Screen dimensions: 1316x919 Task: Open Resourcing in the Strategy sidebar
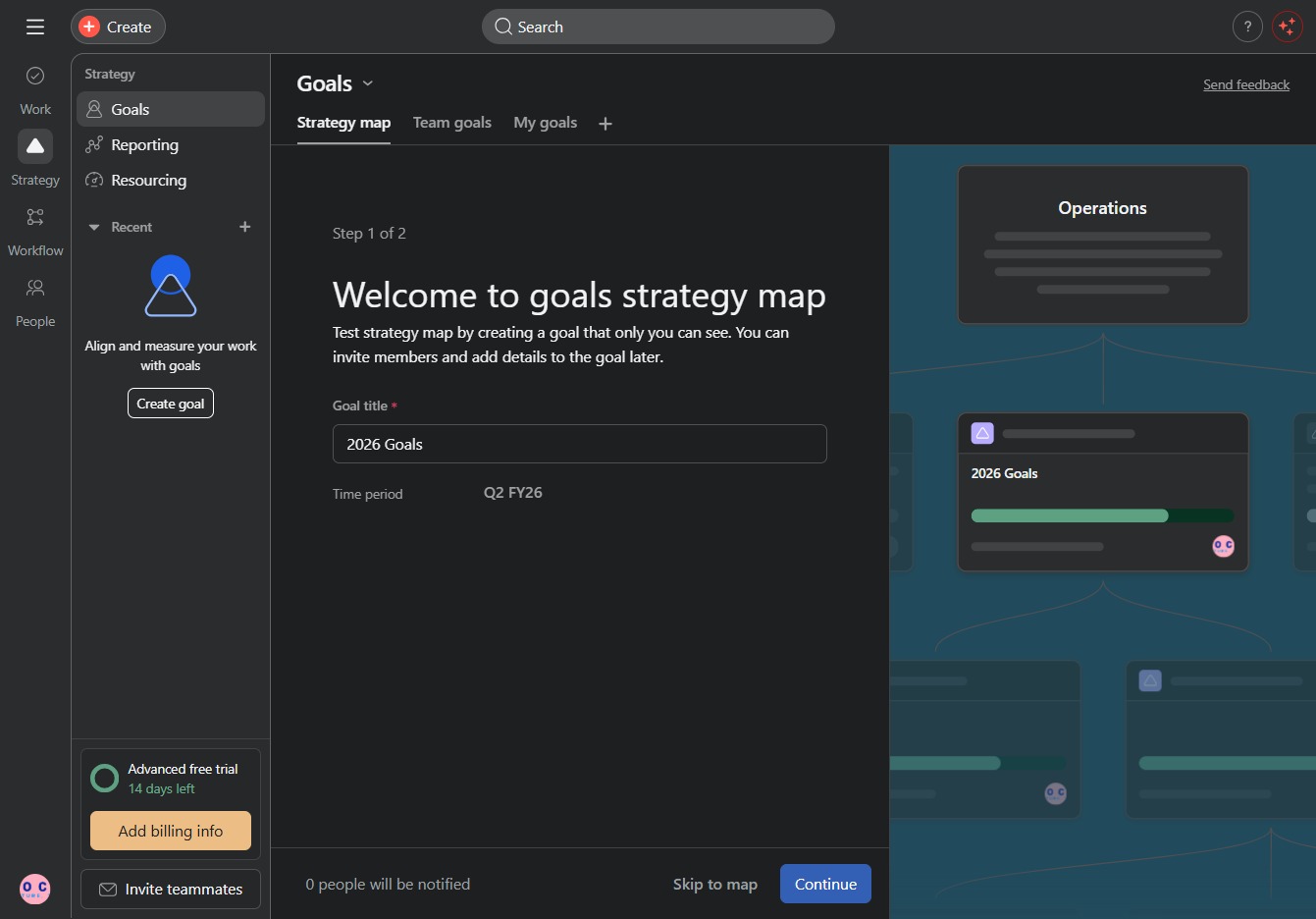[171, 180]
